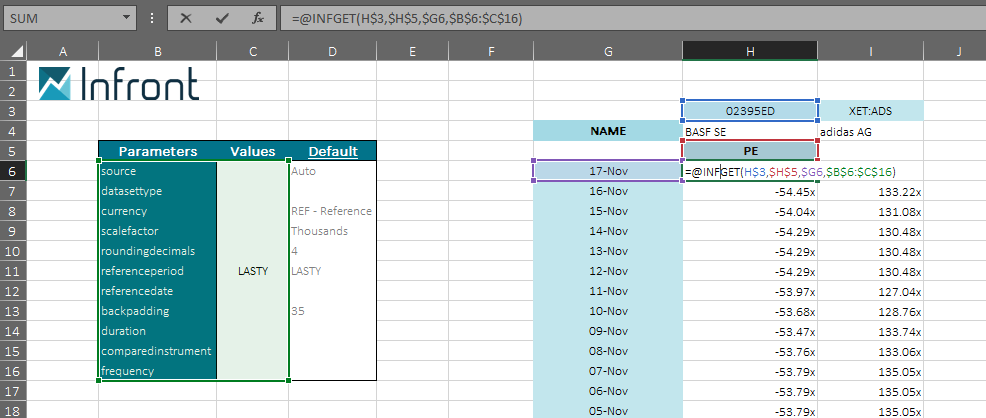Select the referenceperiod parameter cell
Image resolution: width=986 pixels, height=418 pixels.
pos(157,271)
